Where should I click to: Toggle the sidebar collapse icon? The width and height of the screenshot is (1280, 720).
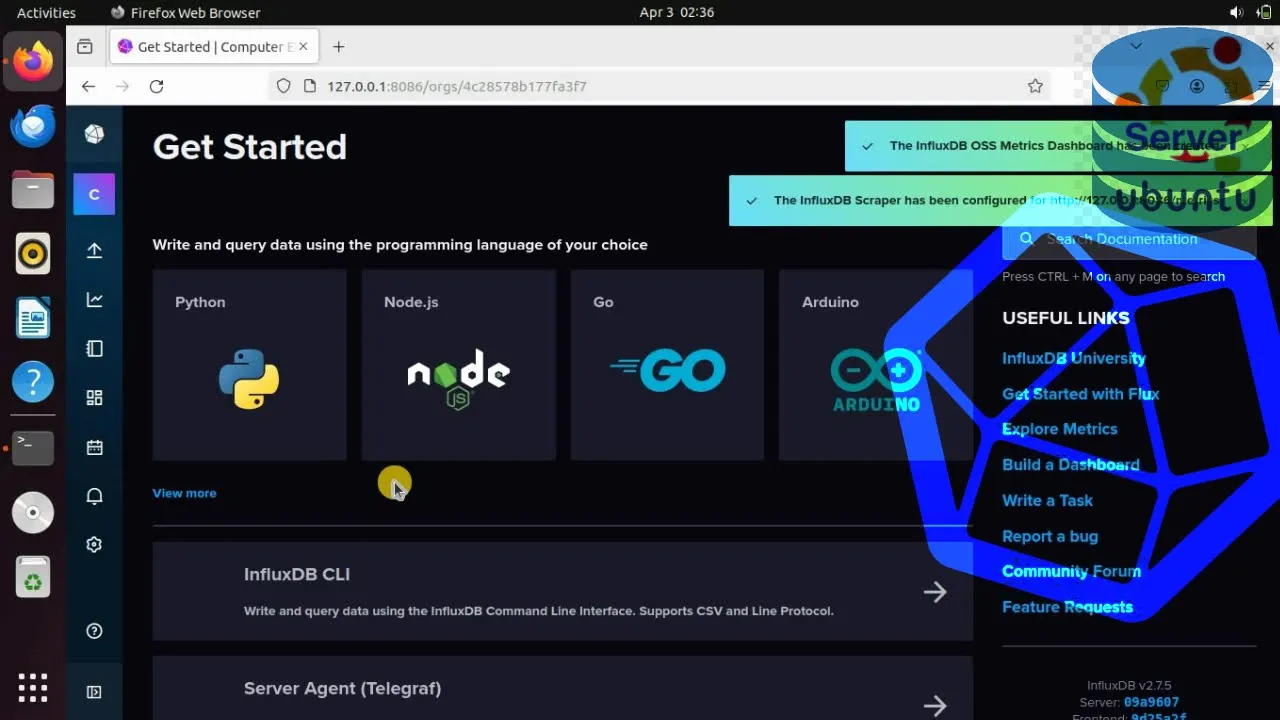(94, 692)
